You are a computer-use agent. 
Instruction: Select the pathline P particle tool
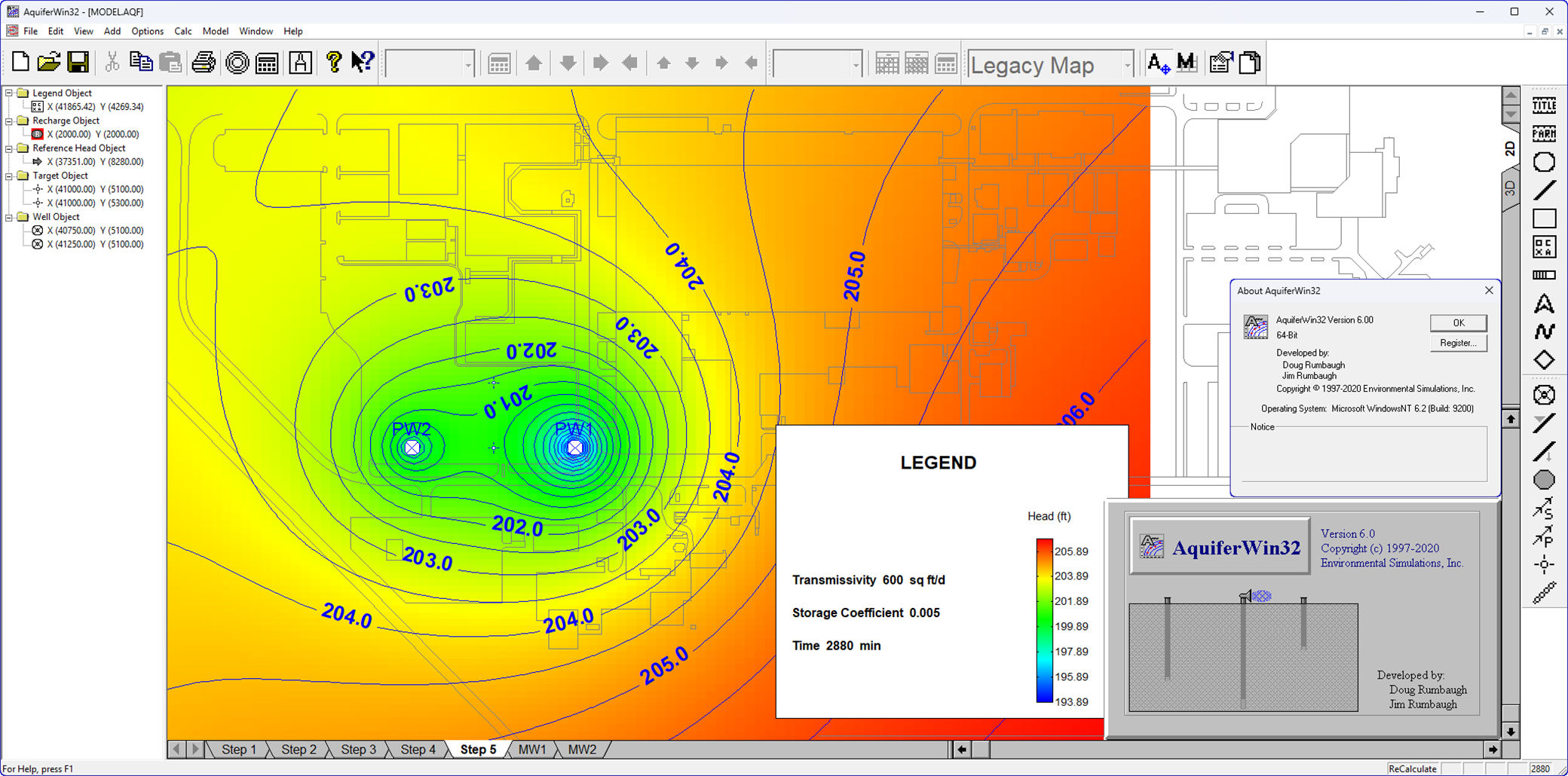(1544, 536)
